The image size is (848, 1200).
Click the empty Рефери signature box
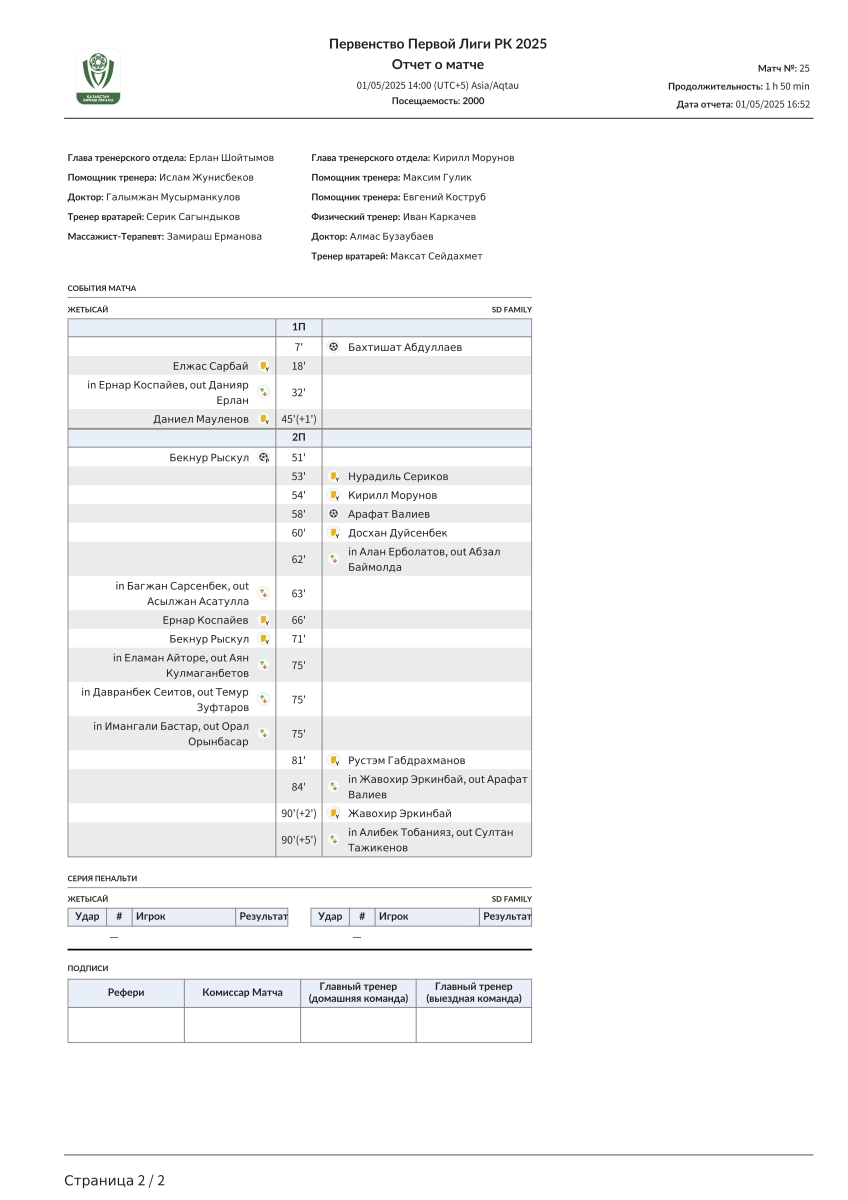(x=126, y=1025)
